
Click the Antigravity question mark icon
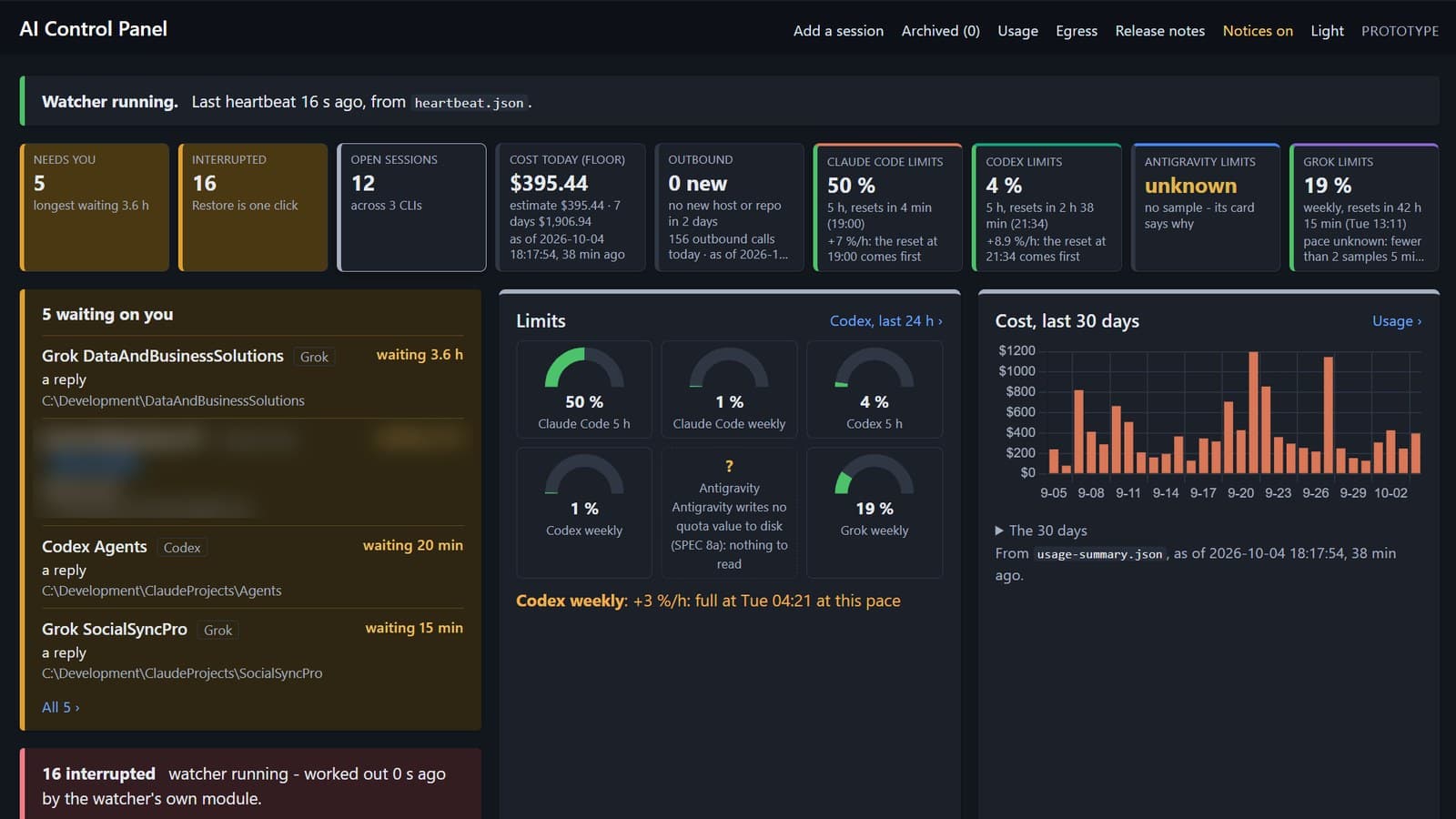(x=729, y=466)
